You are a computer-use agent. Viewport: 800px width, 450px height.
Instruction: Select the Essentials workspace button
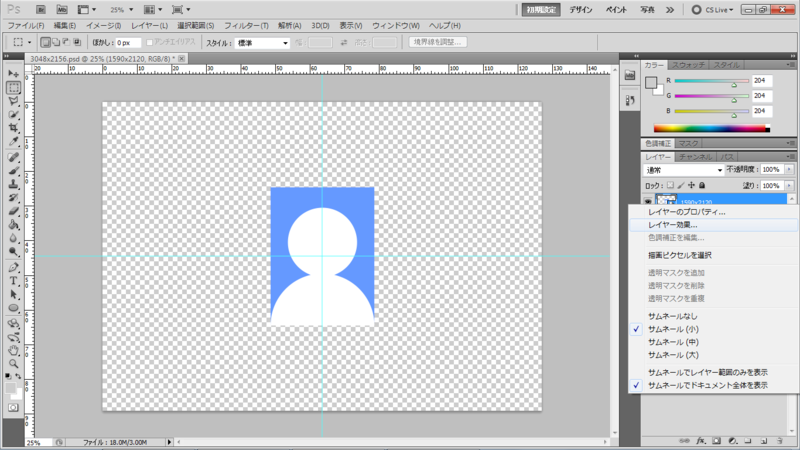click(541, 10)
